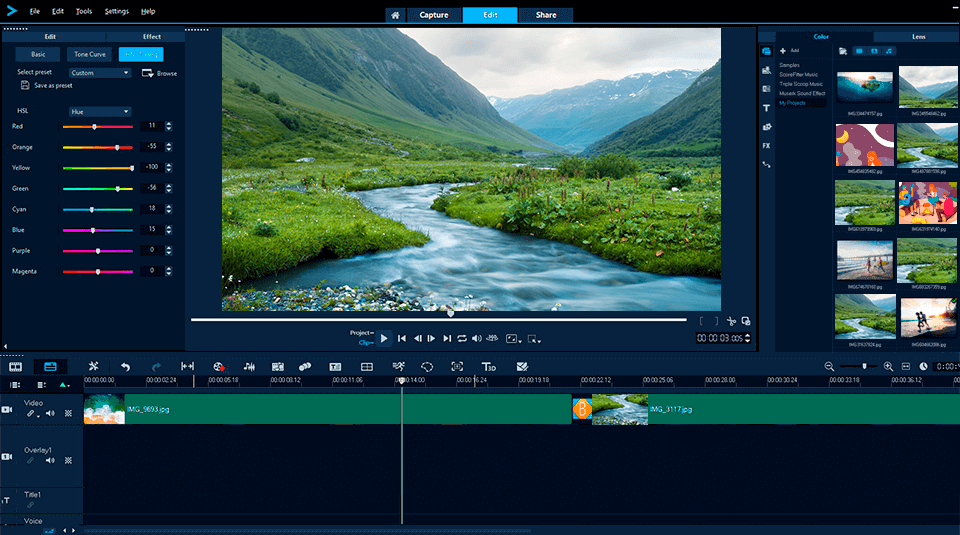This screenshot has width=960, height=535.
Task: Open the Home workspace icon
Action: (396, 15)
